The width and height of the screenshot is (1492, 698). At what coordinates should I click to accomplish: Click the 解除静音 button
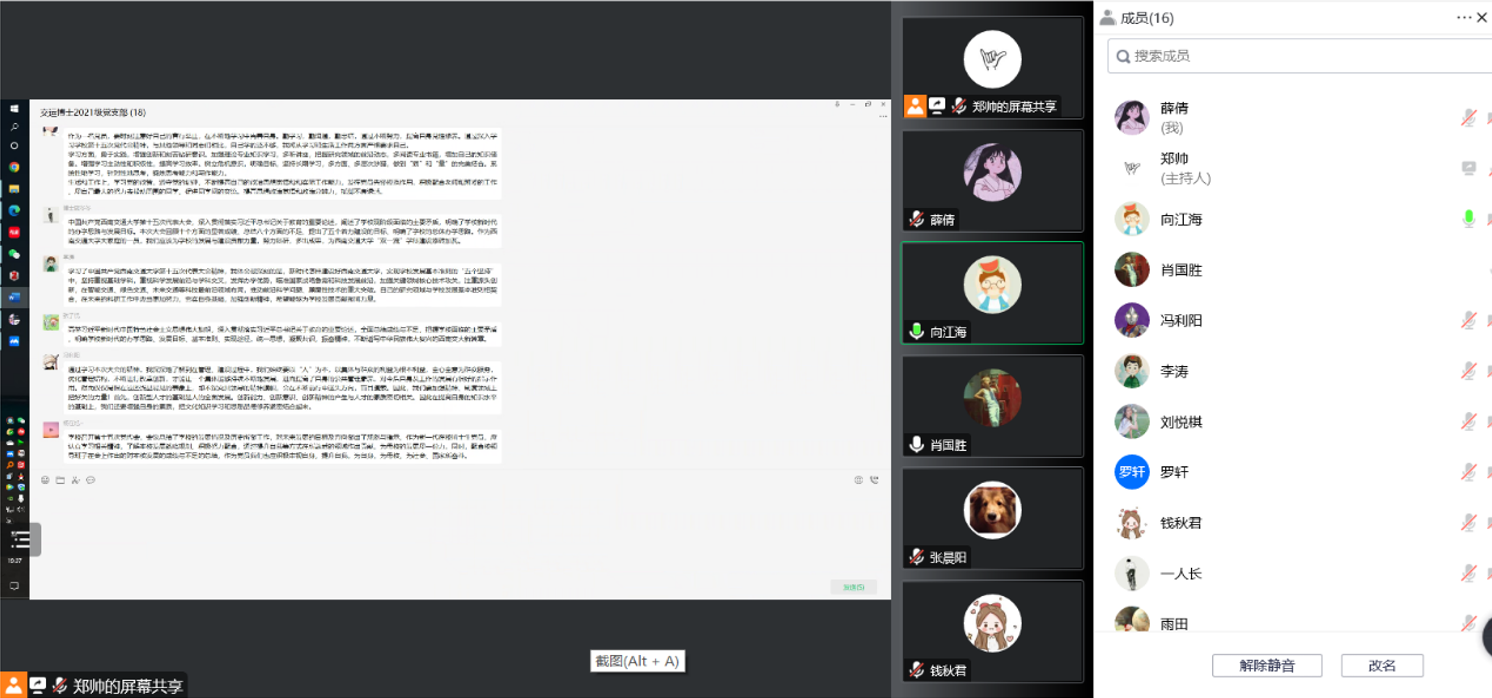(x=1267, y=665)
